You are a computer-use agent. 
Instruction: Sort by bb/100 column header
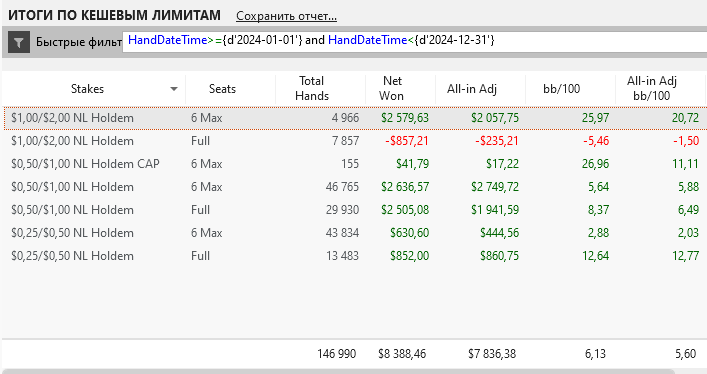561,89
